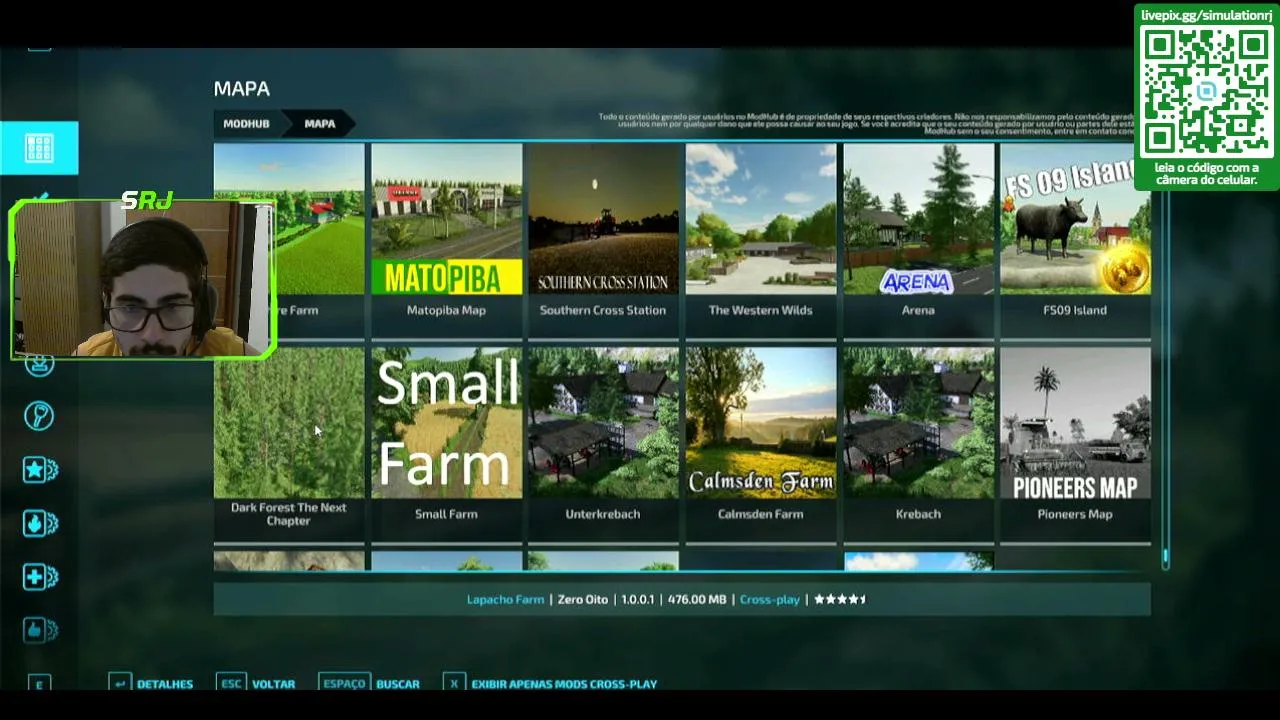This screenshot has height=720, width=1280.
Task: Click the 'Unterkrebach' title text
Action: (x=603, y=514)
